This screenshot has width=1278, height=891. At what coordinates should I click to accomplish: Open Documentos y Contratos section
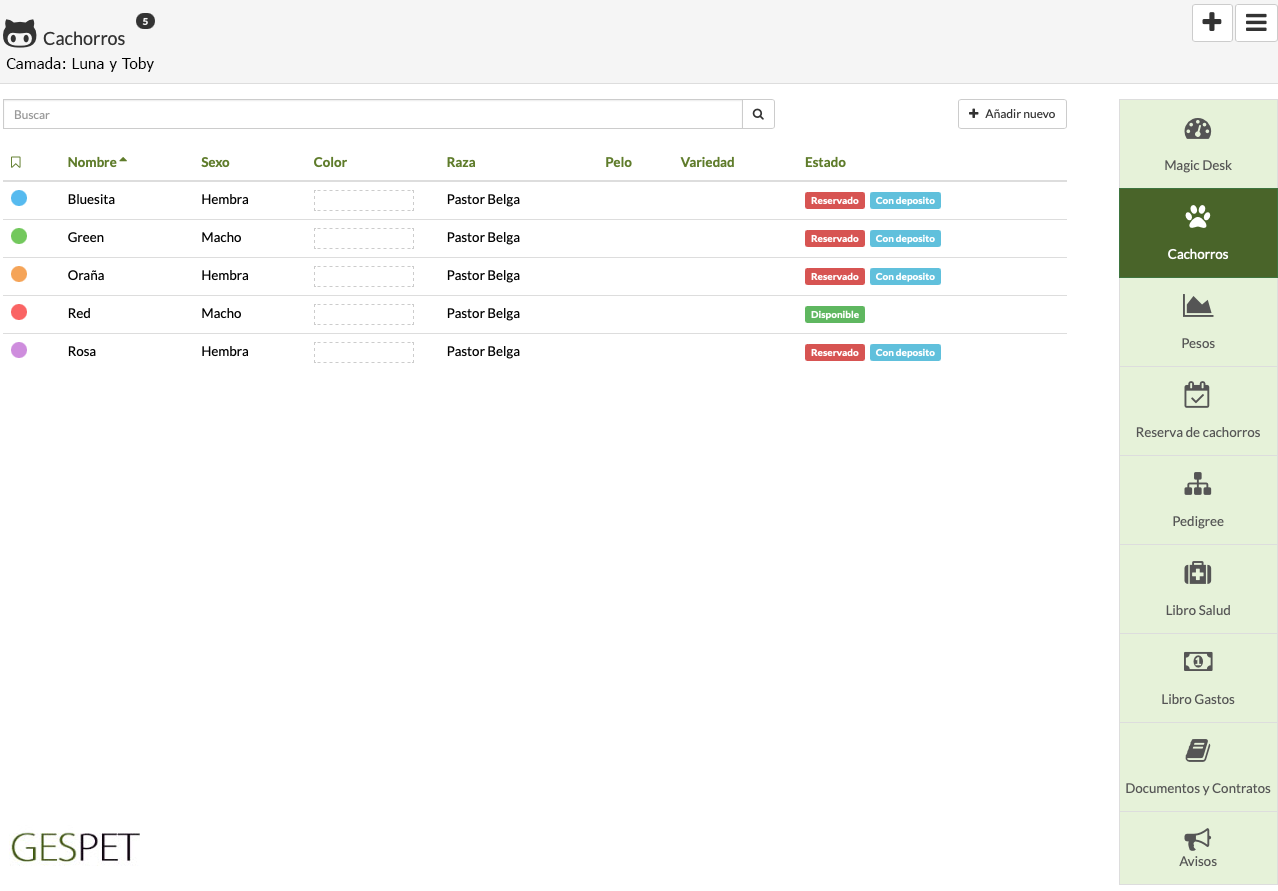1197,767
